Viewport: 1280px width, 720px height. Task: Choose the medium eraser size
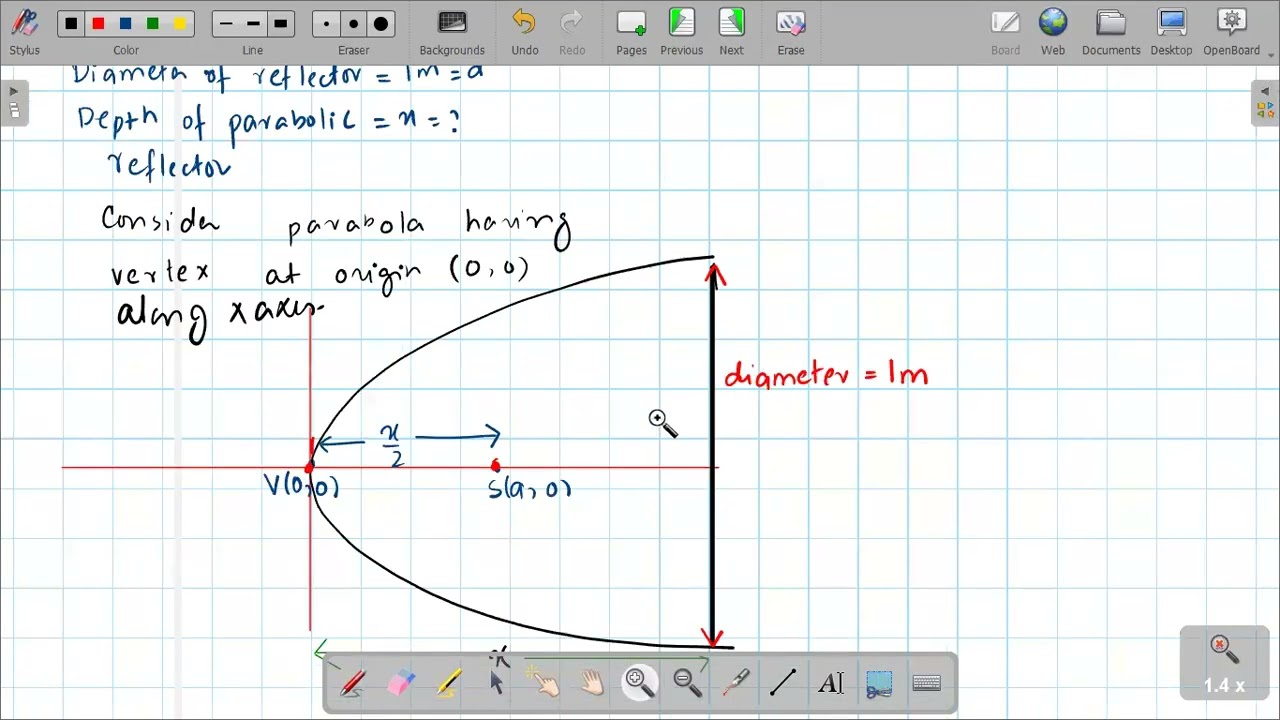coord(354,24)
